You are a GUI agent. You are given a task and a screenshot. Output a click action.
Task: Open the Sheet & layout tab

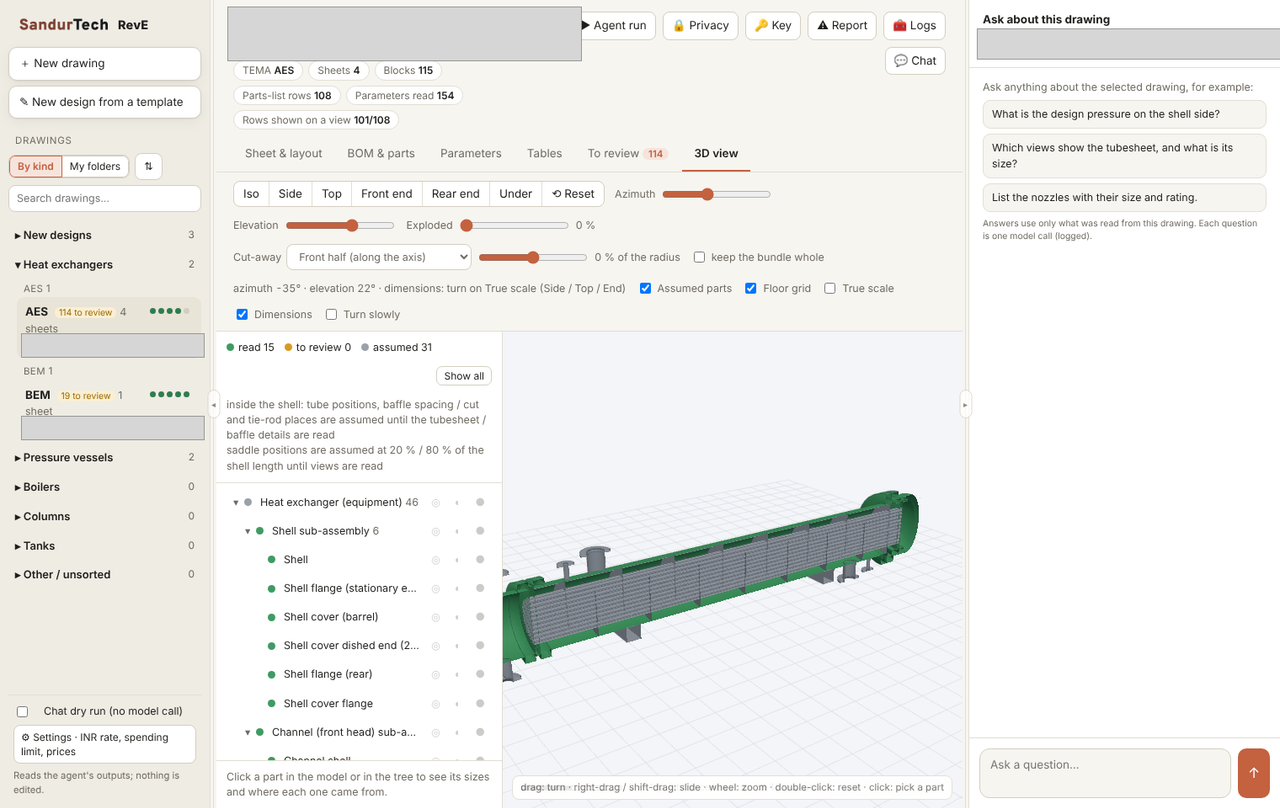(284, 154)
